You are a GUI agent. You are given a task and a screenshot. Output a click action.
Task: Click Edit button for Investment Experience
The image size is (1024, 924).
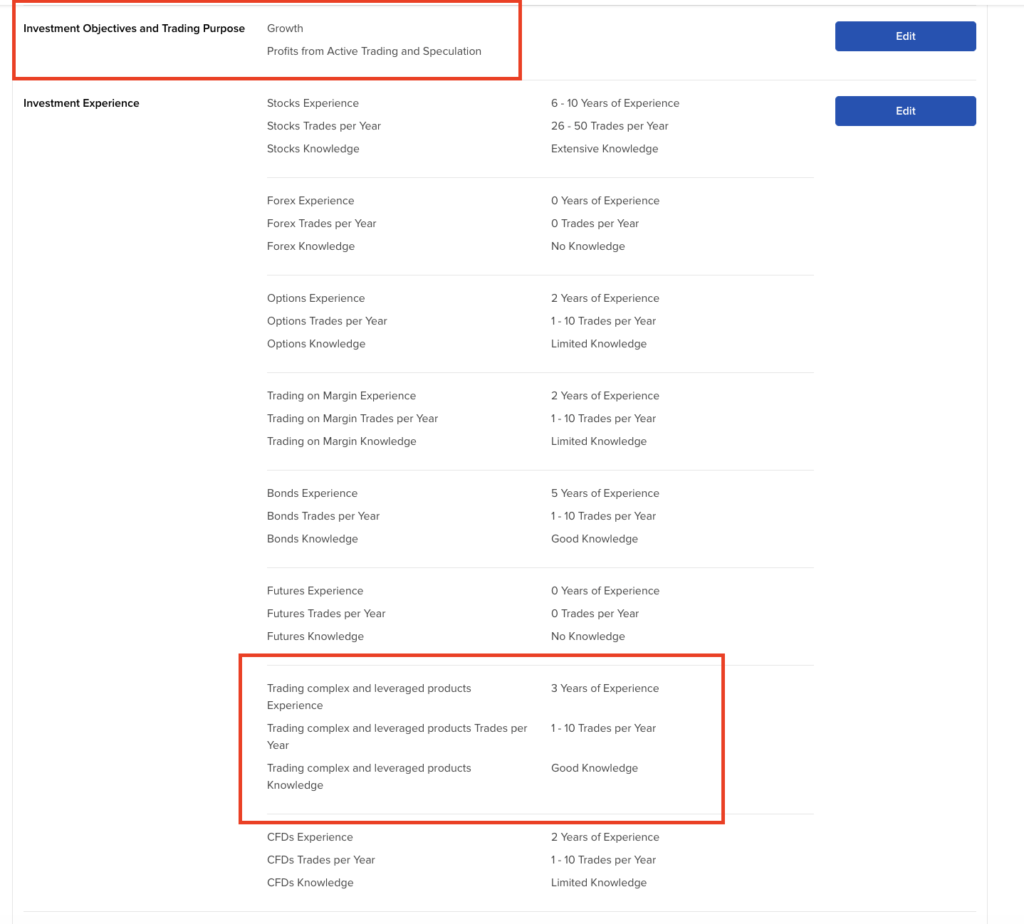tap(905, 111)
